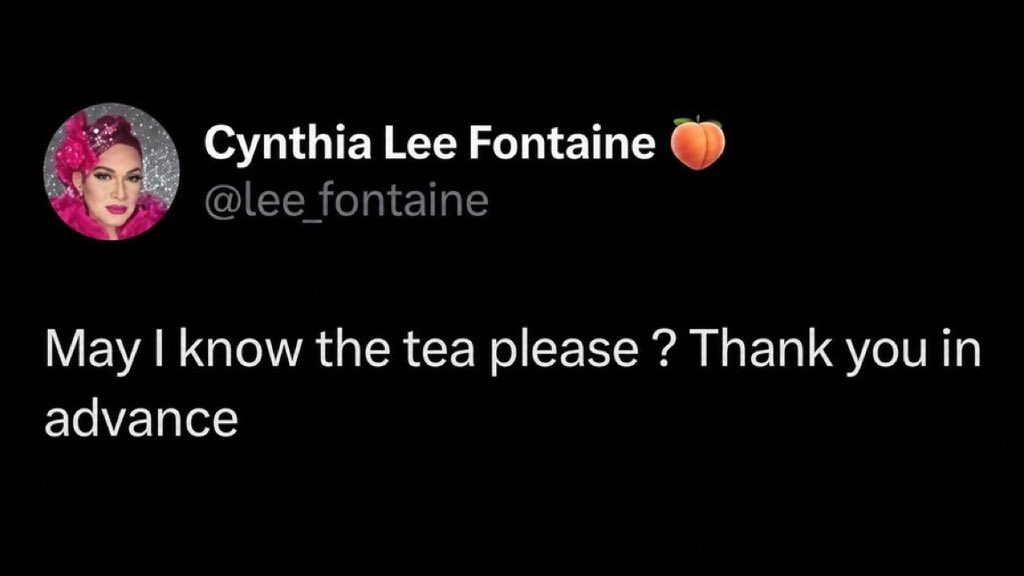This screenshot has width=1024, height=576.
Task: Visit the @lee_fontaine handle link
Action: point(346,200)
